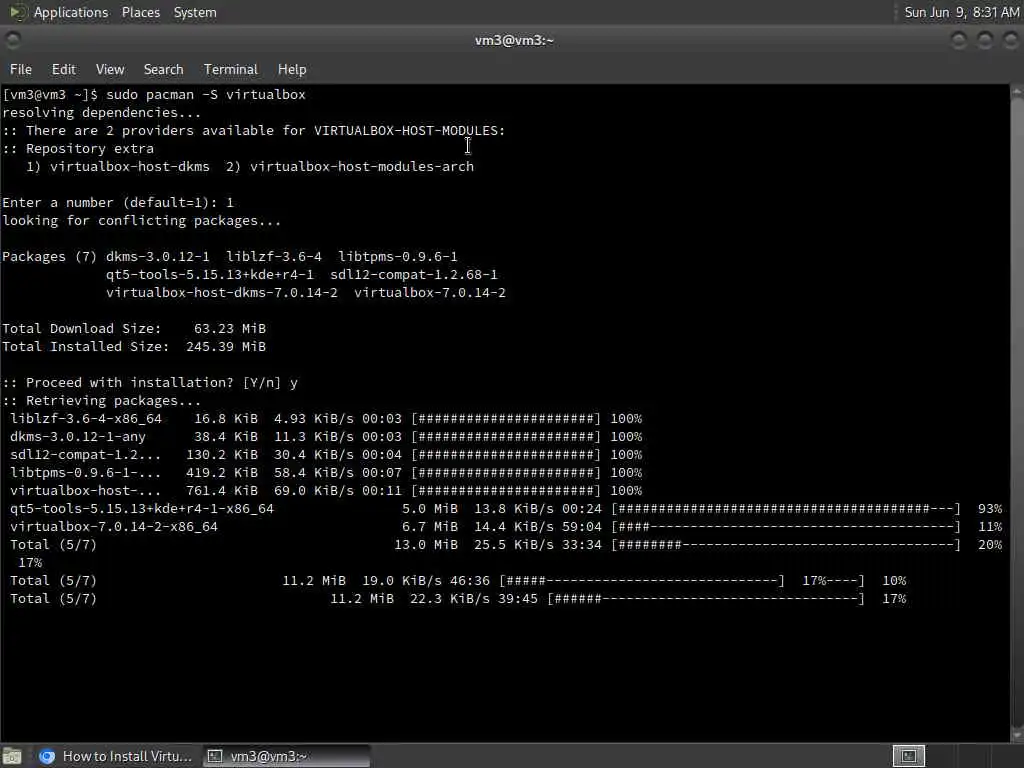The height and width of the screenshot is (768, 1024).
Task: Click the virtualbox-7.0.14-2 11% progress bar
Action: pyautogui.click(x=786, y=526)
